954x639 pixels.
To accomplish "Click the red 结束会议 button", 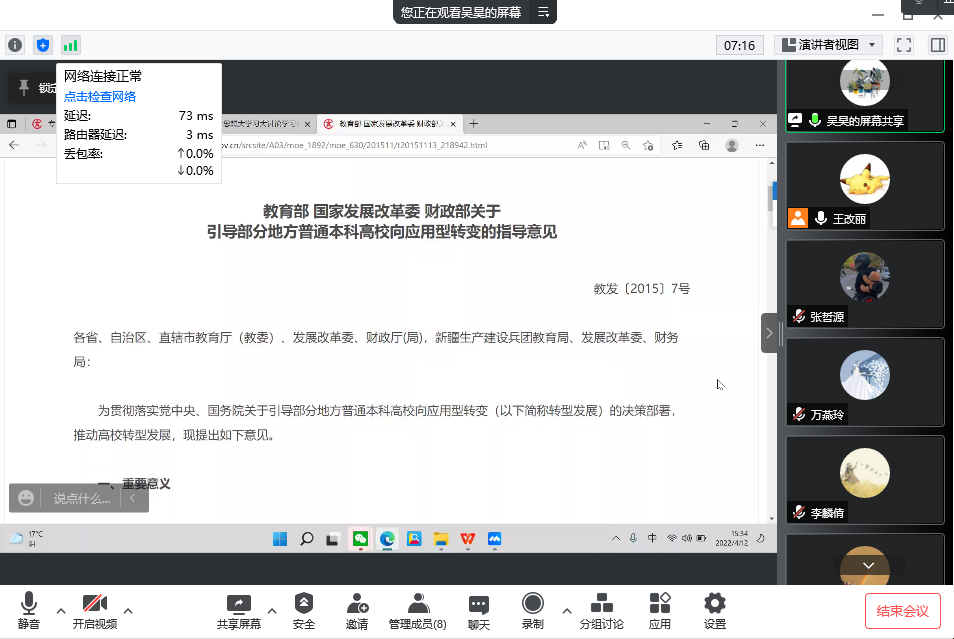I will coord(902,610).
